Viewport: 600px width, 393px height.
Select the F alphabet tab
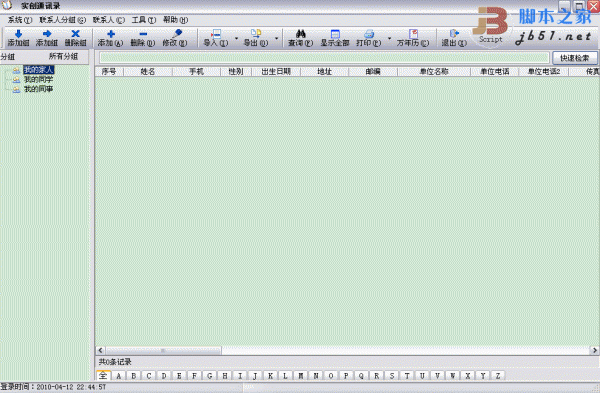tap(194, 376)
